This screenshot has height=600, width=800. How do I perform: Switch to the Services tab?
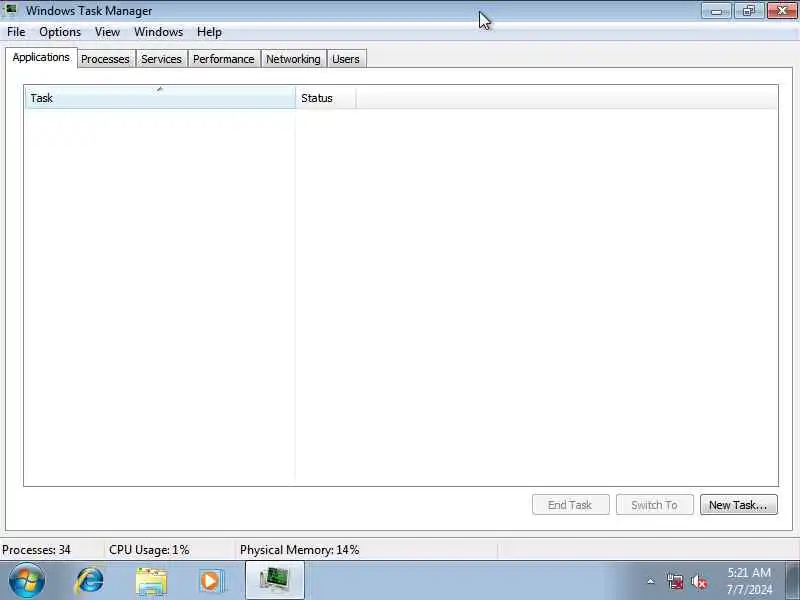tap(162, 59)
